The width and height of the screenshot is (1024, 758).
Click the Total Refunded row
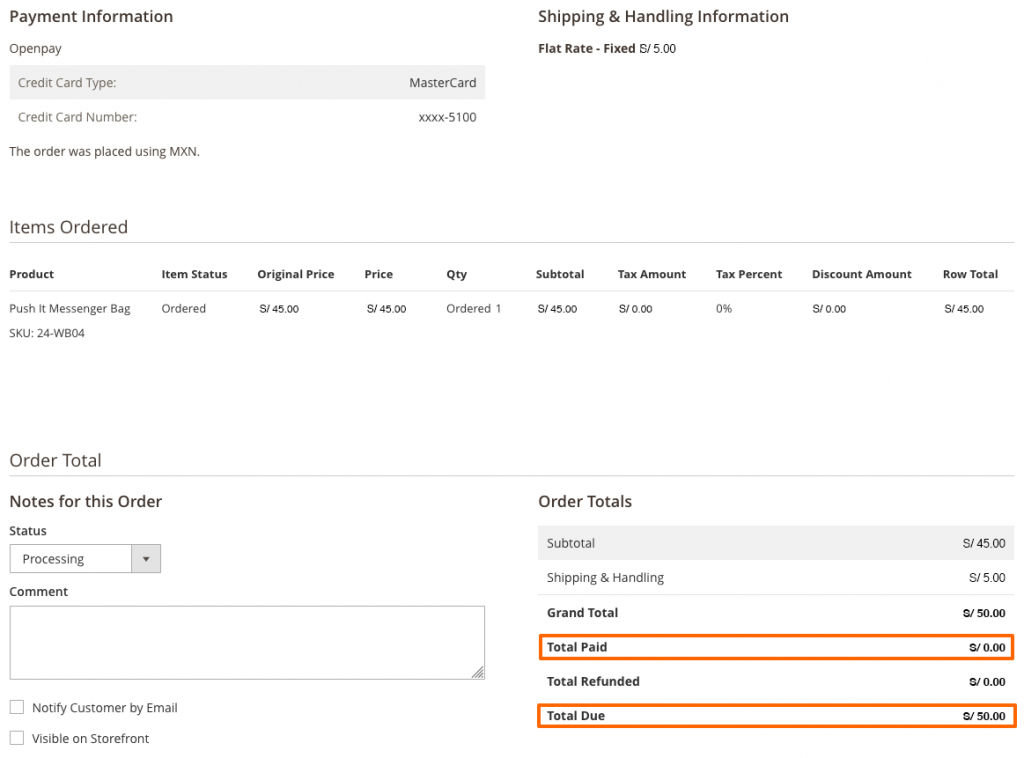click(776, 682)
